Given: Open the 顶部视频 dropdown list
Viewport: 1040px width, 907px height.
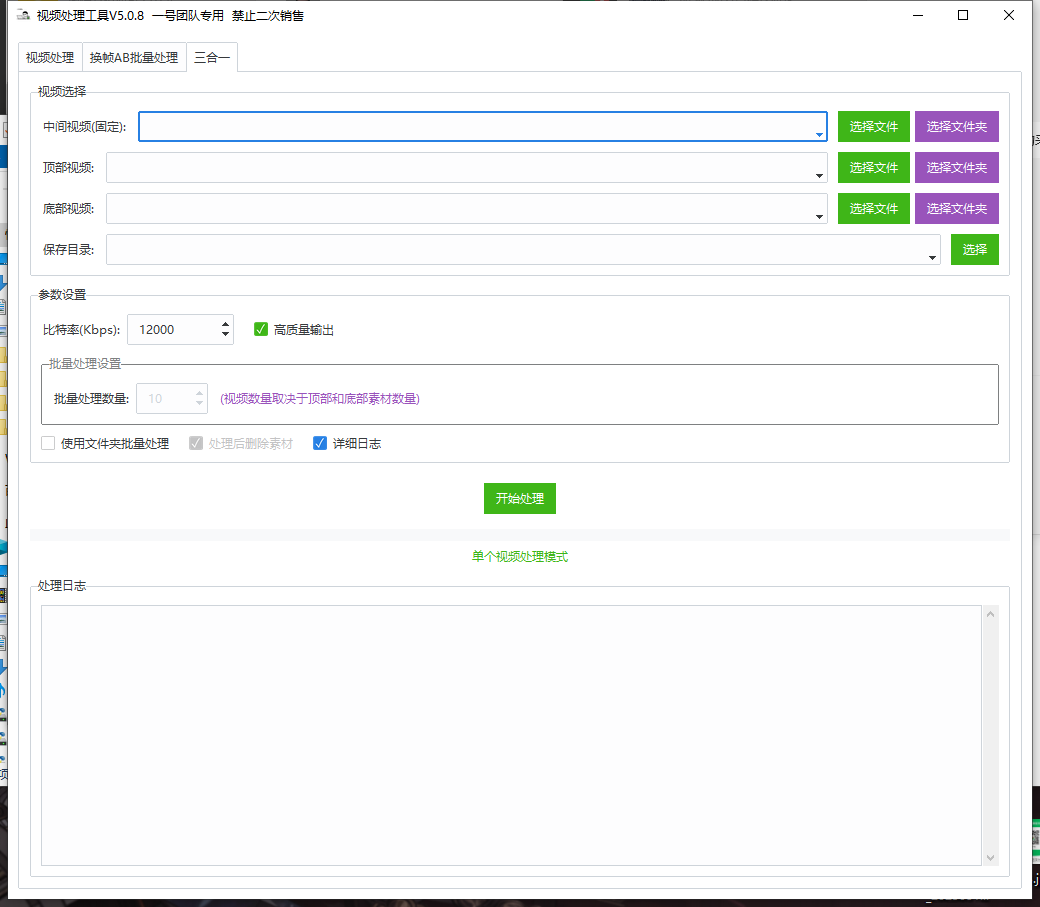Looking at the screenshot, I should tap(820, 175).
